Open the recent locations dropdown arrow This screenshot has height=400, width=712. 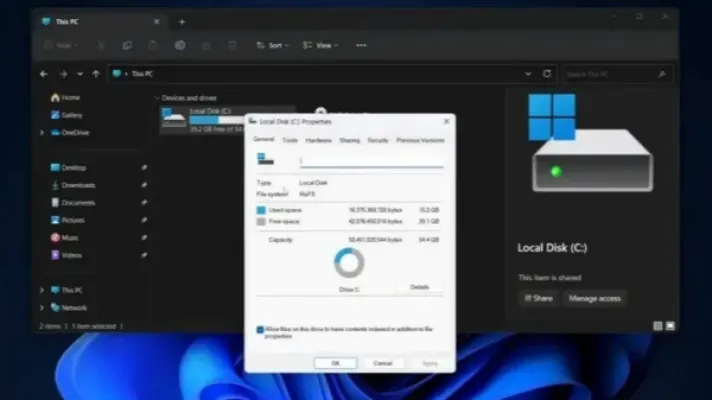(x=80, y=74)
